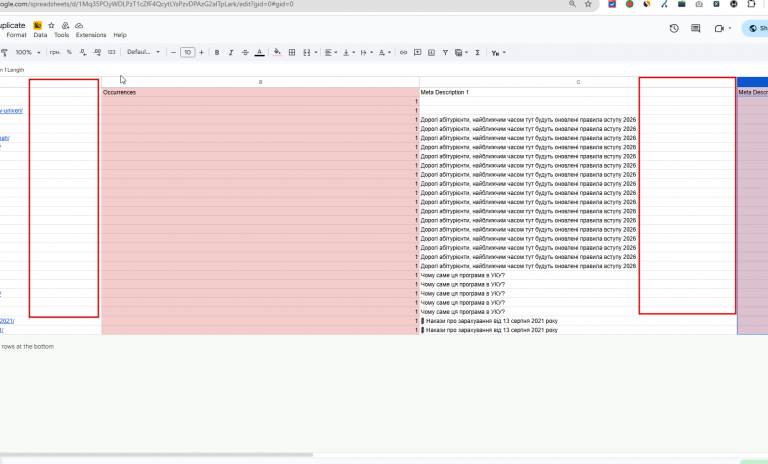Select column C header
Screen dimensions: 768x464
point(578,82)
